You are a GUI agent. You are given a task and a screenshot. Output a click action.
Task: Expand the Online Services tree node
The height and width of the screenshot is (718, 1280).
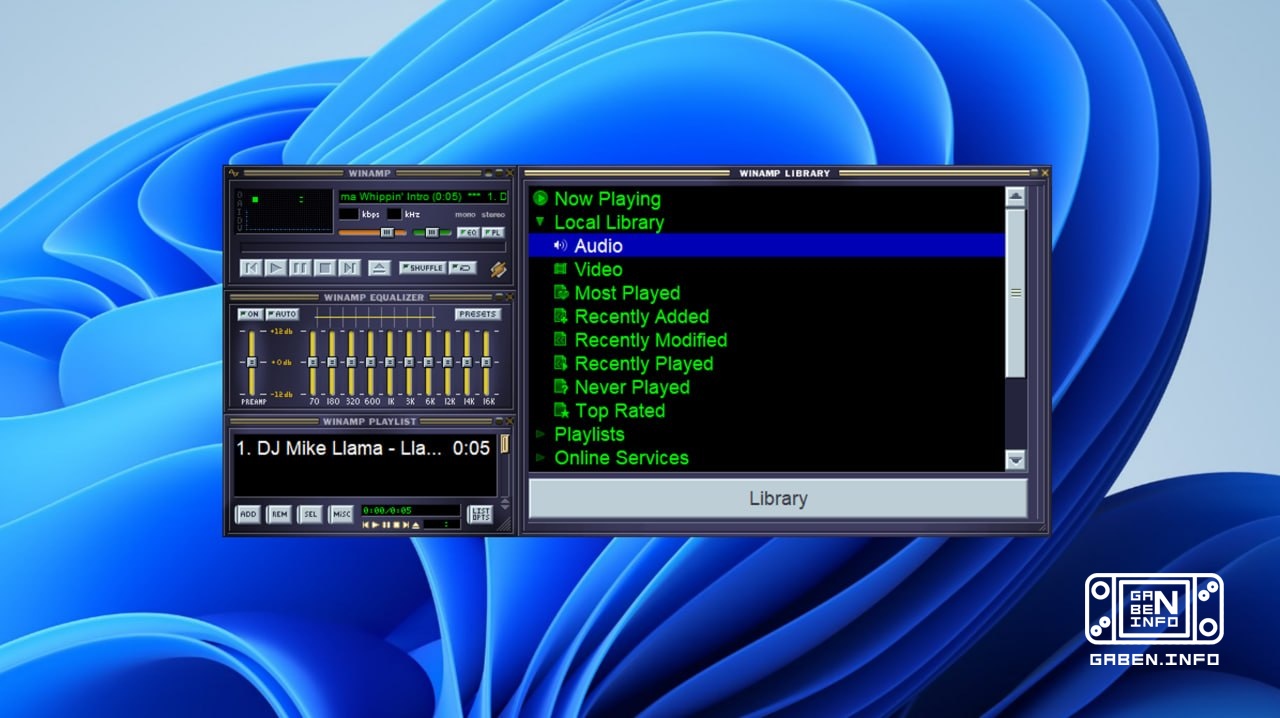tap(540, 458)
